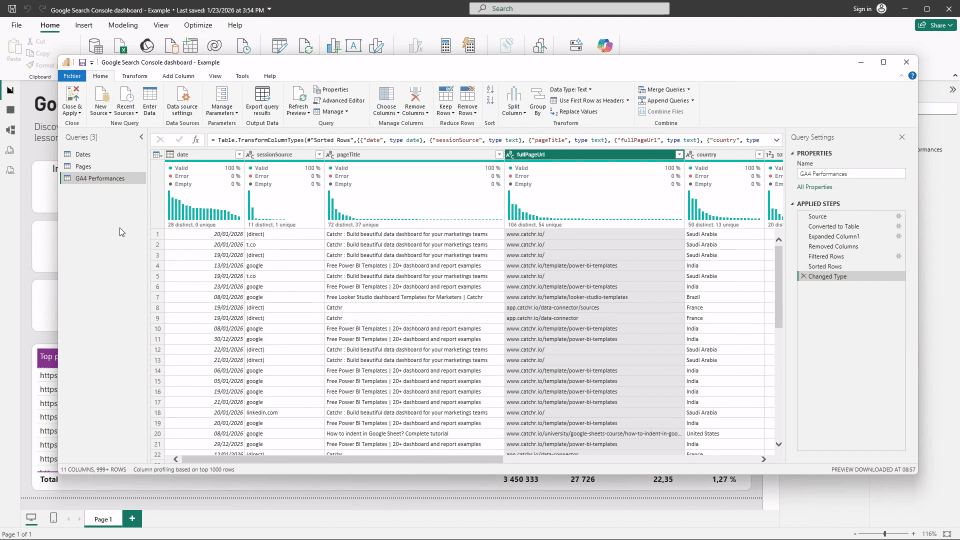960x540 pixels.
Task: Click the Group By icon
Action: 538,94
